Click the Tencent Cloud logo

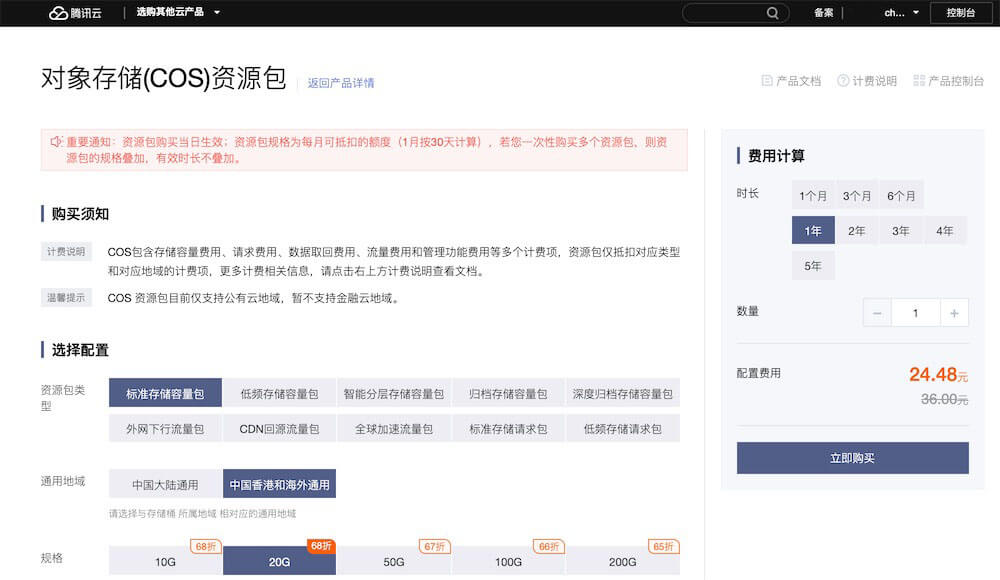tap(75, 13)
